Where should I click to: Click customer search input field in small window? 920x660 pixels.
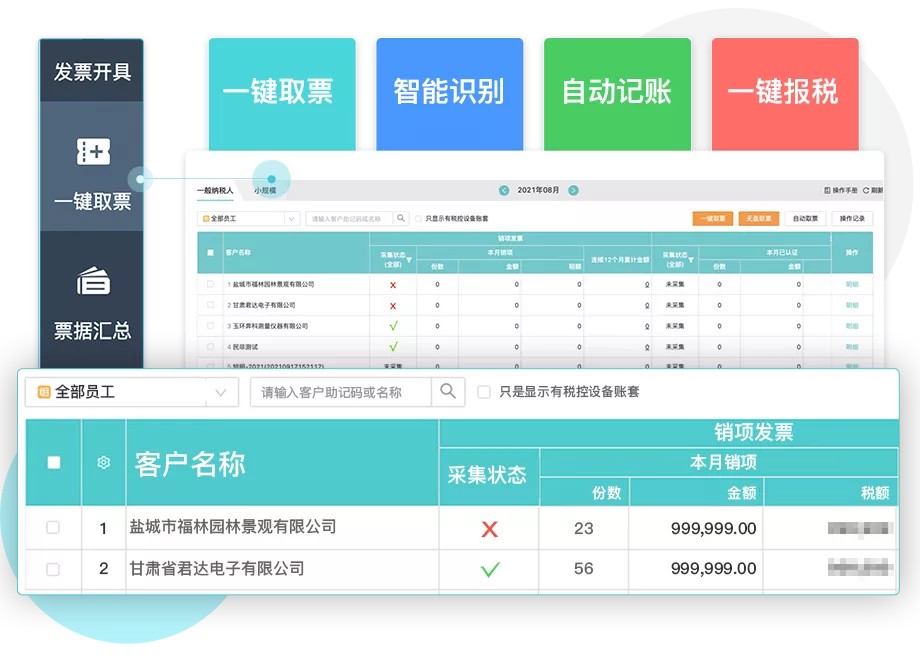pyautogui.click(x=350, y=218)
